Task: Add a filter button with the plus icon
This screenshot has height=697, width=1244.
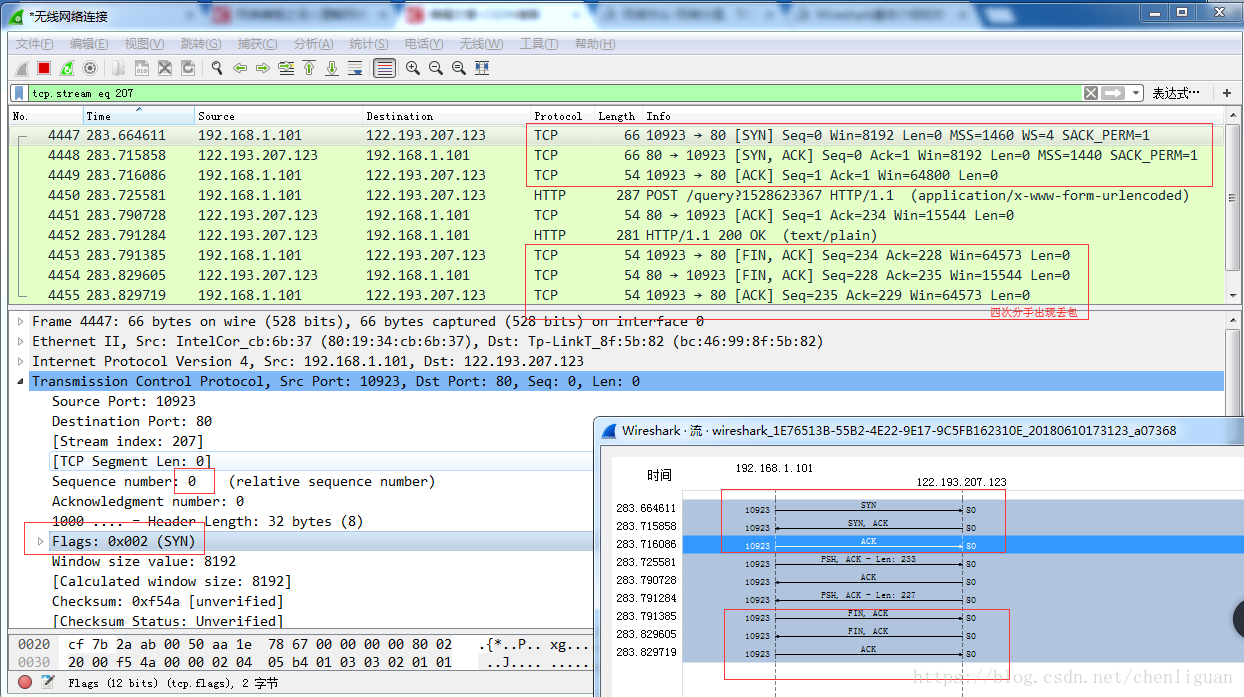Action: pos(1228,93)
